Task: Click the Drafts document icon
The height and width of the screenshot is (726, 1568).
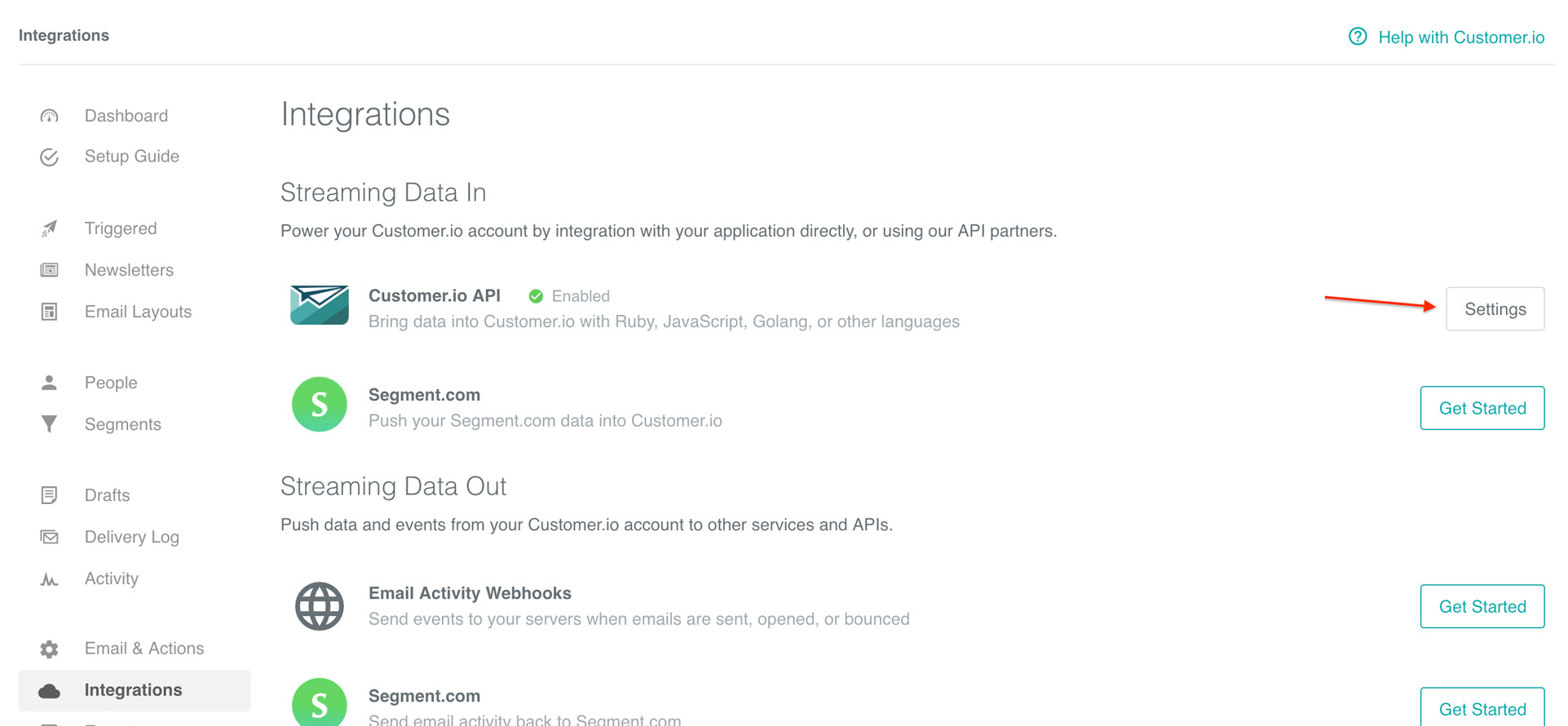Action: click(x=49, y=495)
